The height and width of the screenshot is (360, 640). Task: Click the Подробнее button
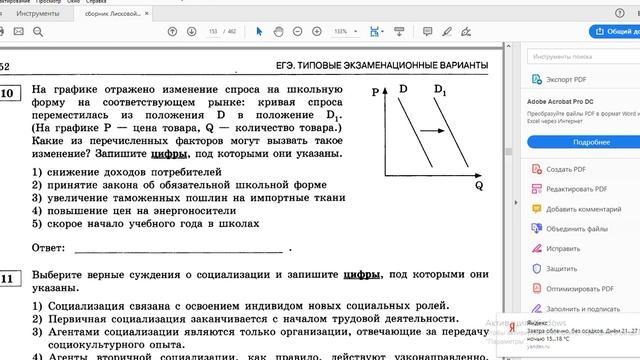[591, 142]
